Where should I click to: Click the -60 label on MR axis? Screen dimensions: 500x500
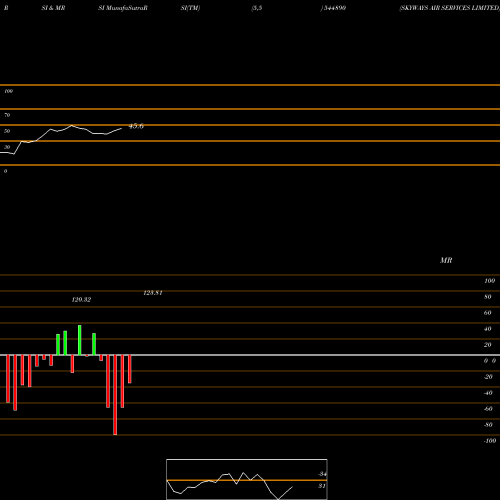pos(488,409)
